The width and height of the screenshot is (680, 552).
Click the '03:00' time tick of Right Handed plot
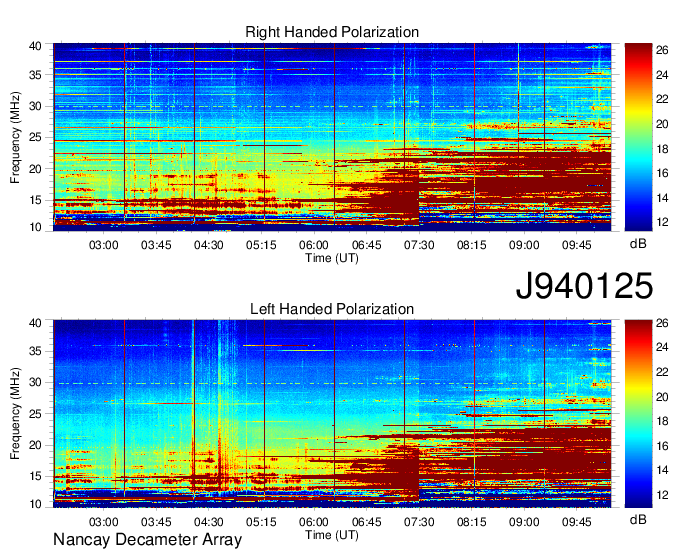pos(103,245)
